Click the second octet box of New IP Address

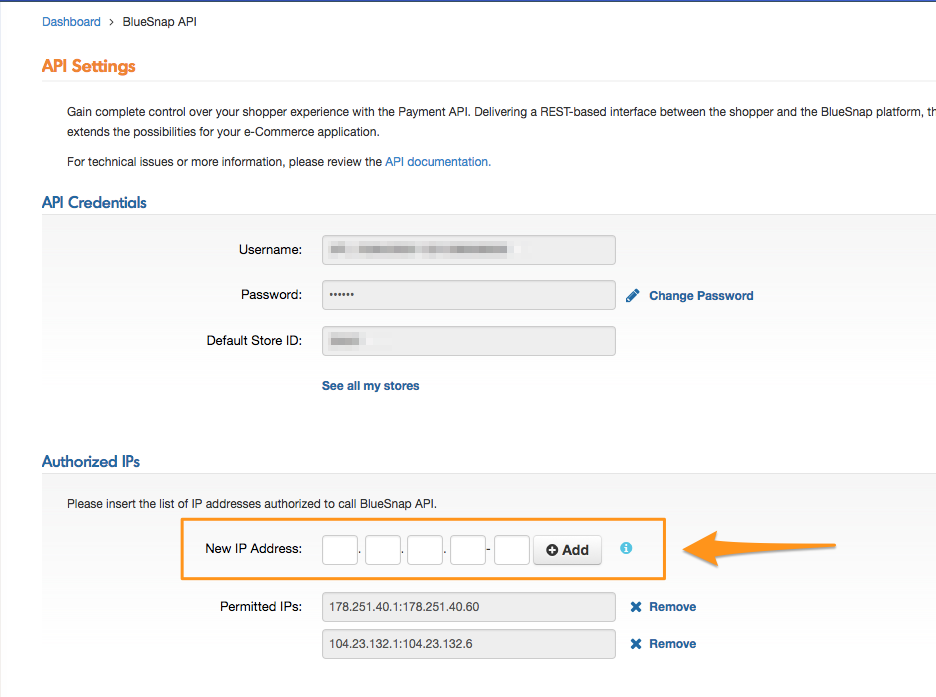pos(383,550)
